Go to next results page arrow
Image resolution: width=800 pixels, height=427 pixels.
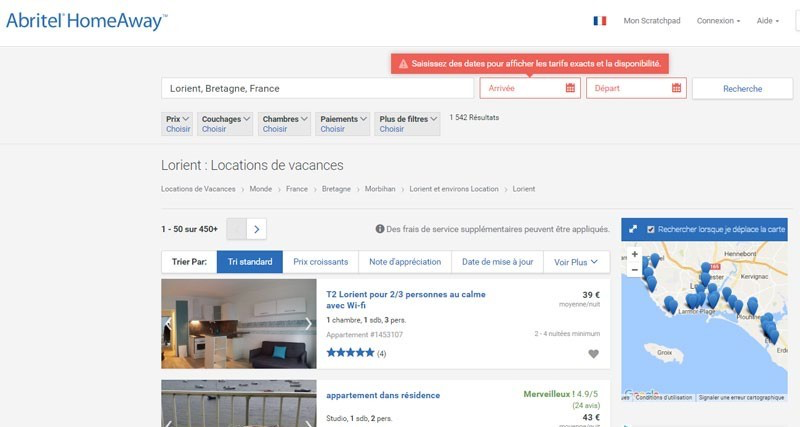(x=257, y=229)
